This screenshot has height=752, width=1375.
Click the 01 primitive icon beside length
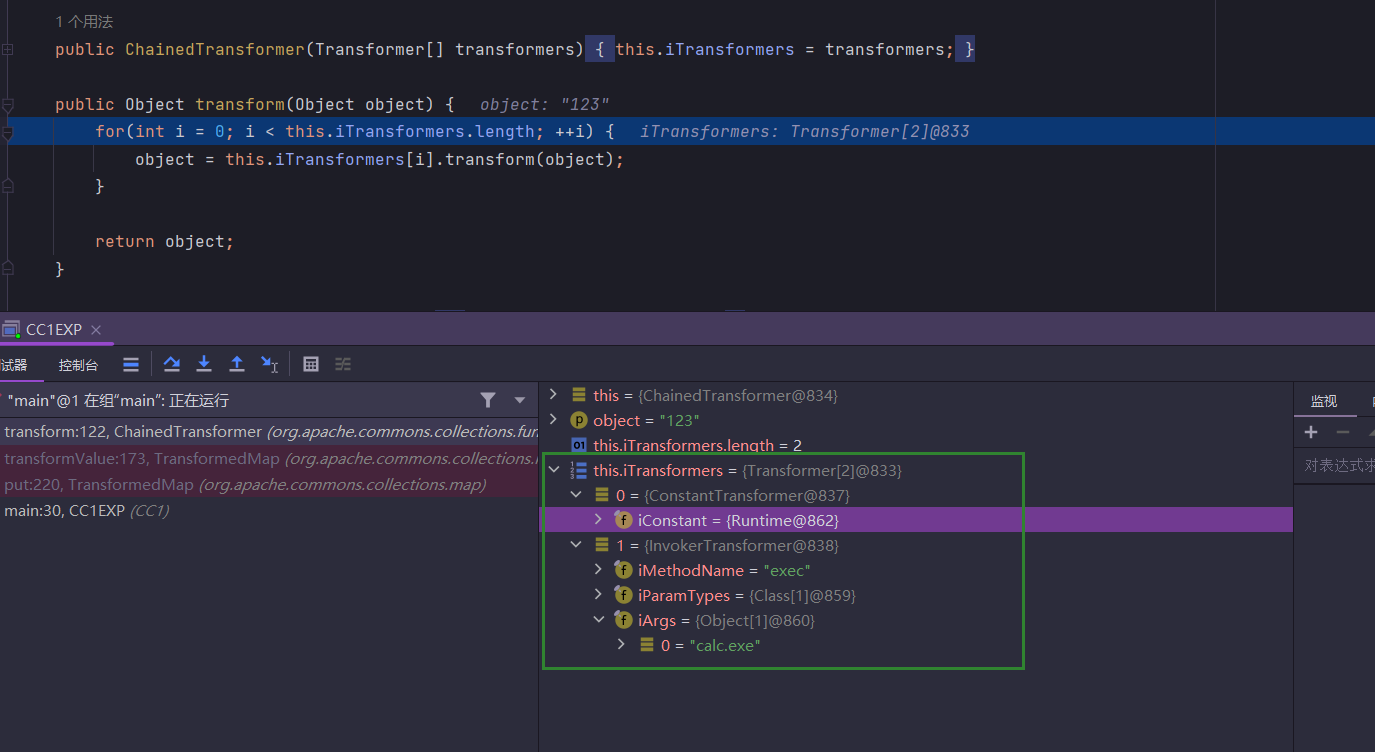click(x=578, y=445)
